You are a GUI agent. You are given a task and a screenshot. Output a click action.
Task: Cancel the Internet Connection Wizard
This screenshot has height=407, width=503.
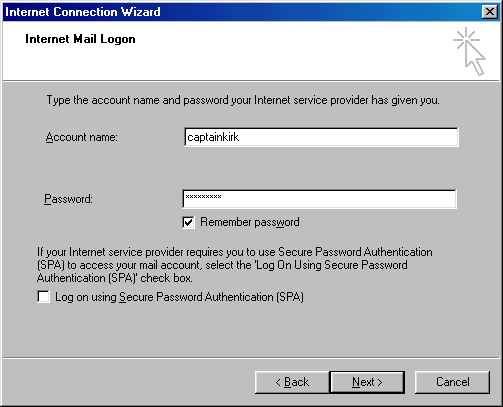(453, 382)
